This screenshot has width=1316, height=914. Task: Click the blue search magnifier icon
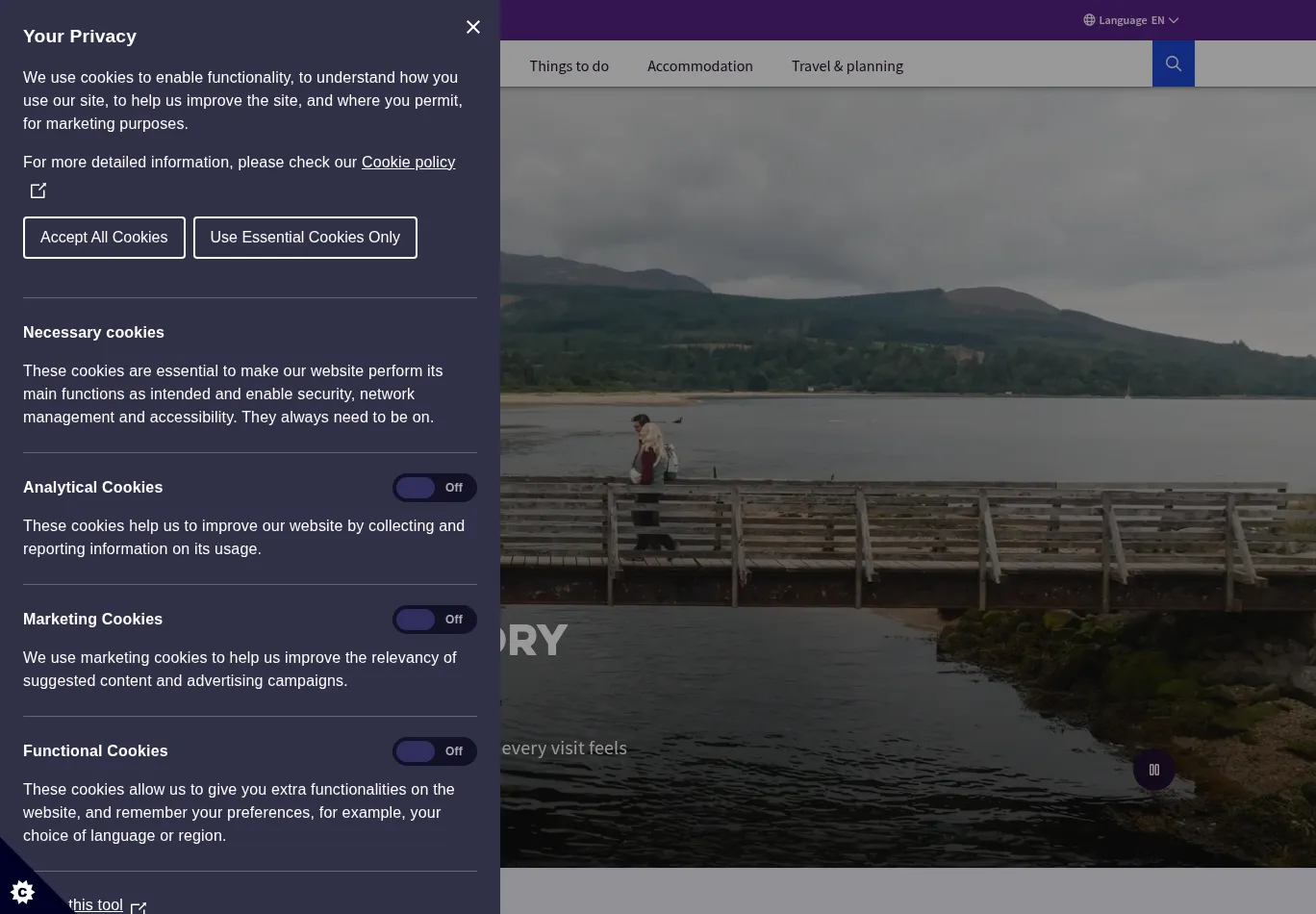(x=1173, y=63)
